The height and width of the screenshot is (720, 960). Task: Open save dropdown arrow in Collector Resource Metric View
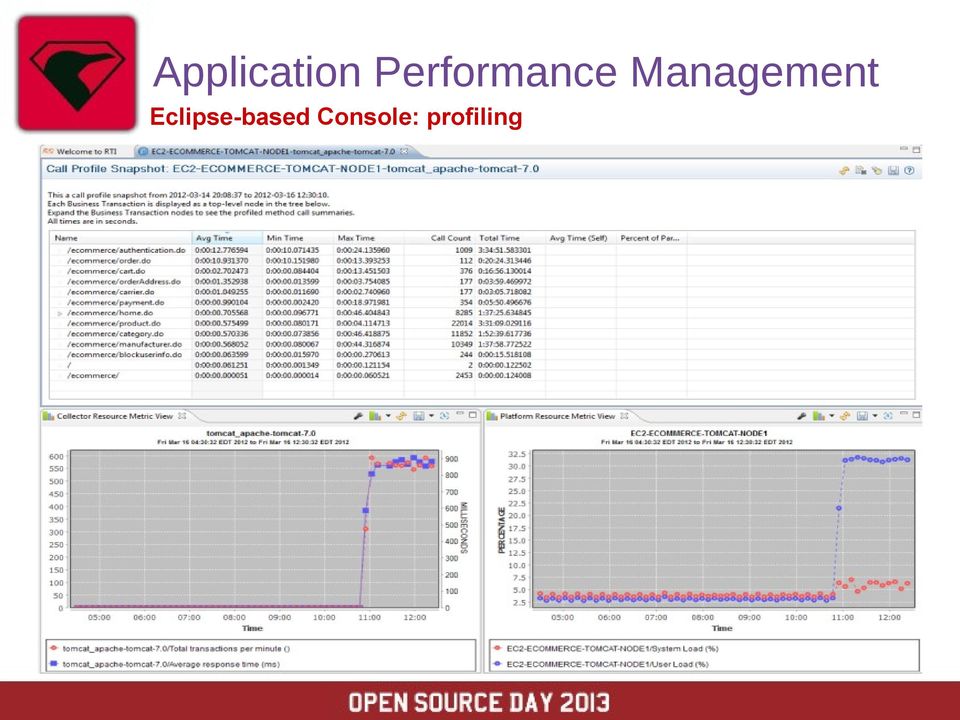431,416
